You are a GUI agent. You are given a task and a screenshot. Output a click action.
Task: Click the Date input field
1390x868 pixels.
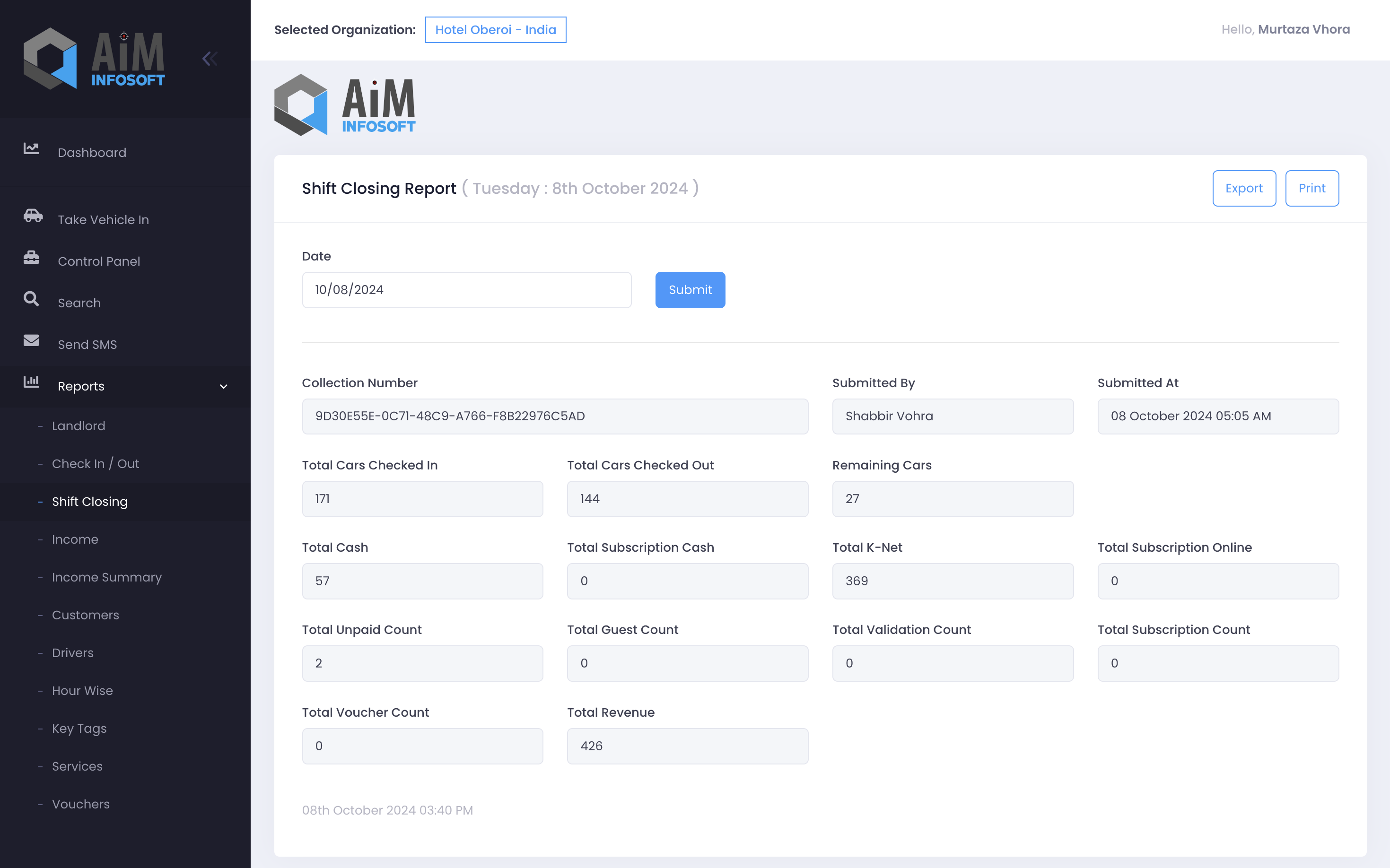click(x=467, y=290)
